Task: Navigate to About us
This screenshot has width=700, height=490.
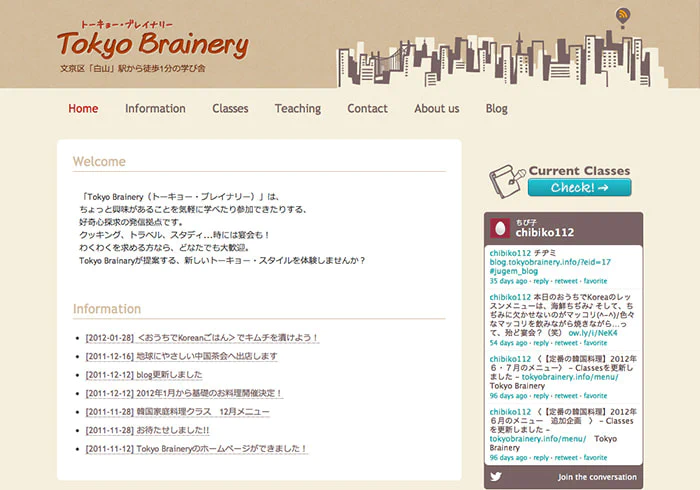Action: point(437,108)
